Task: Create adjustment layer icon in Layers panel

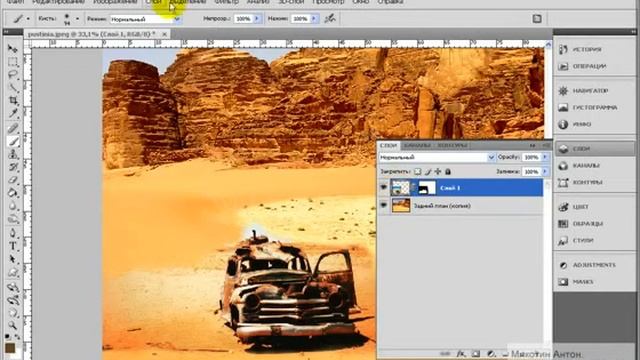Action: 491,353
